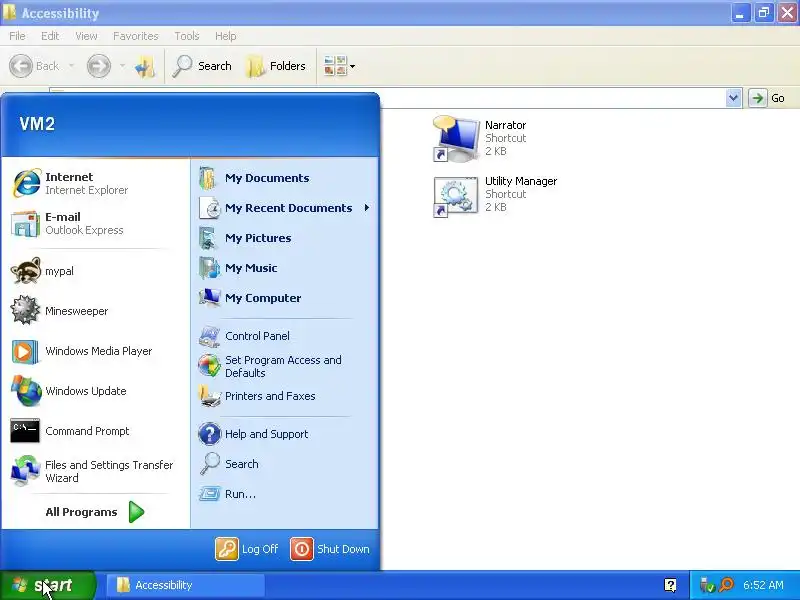800x600 pixels.
Task: Click the Safely Remove Hardware tray icon
Action: [x=707, y=585]
